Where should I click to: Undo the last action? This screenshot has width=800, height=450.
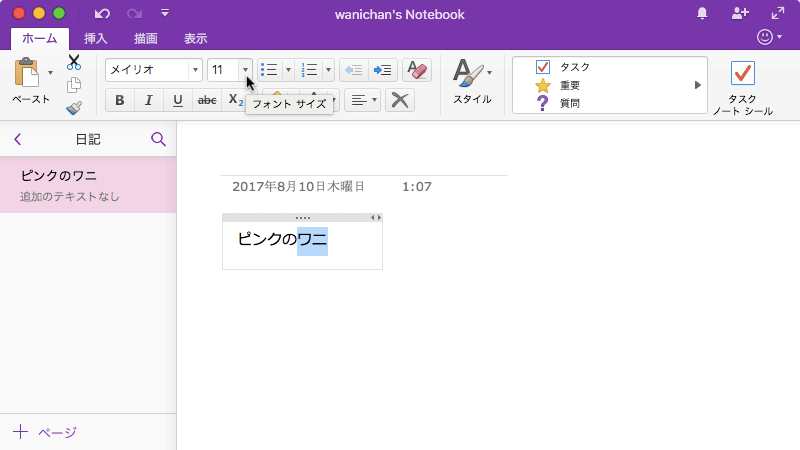tap(102, 14)
